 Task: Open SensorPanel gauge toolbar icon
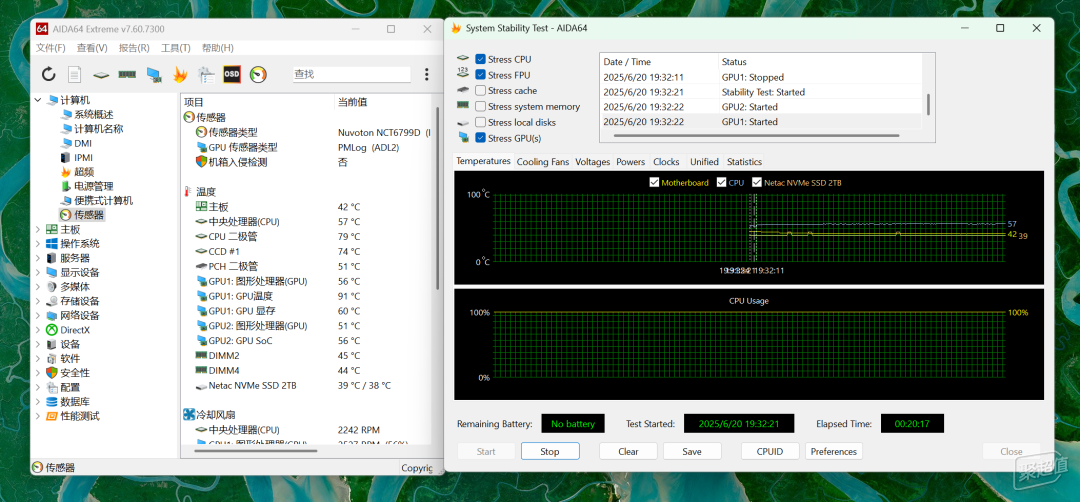coord(258,74)
